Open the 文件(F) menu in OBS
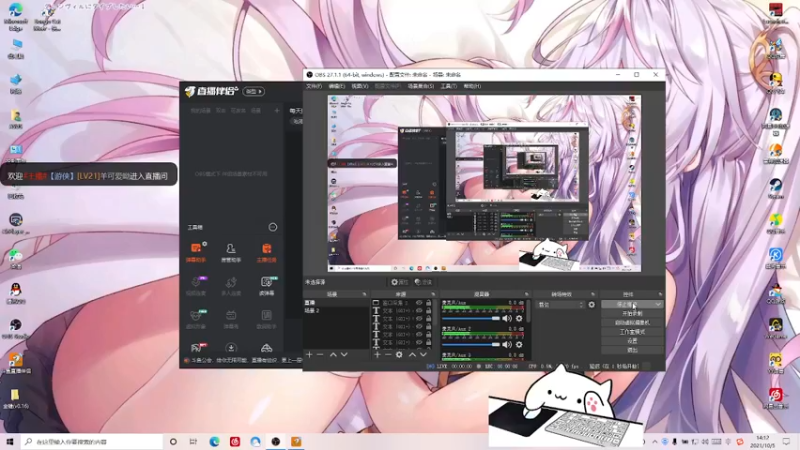The width and height of the screenshot is (800, 450). pos(314,86)
